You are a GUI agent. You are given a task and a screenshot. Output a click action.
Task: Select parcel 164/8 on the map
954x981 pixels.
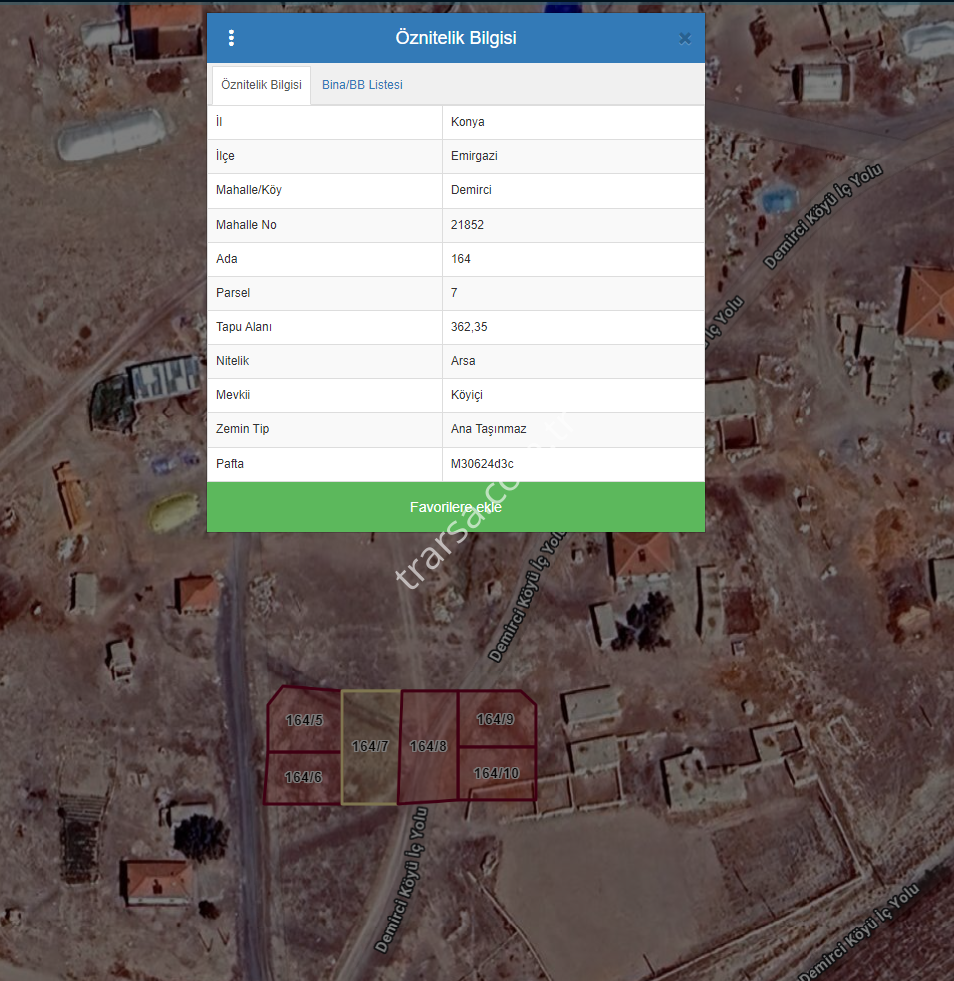pos(428,746)
